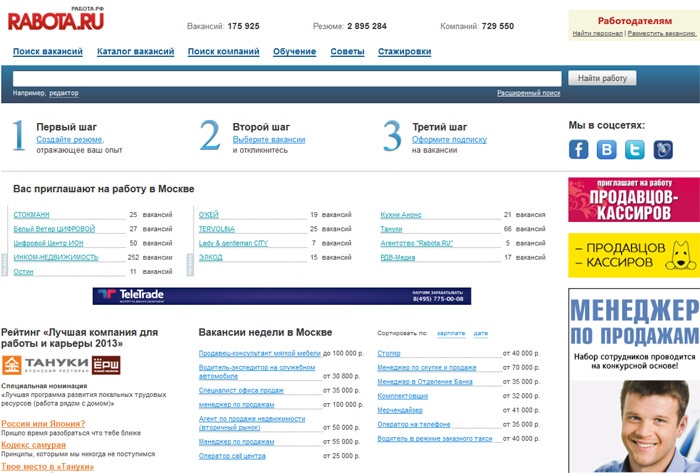This screenshot has width=700, height=473.
Task: Click Найти персонал link for employers
Action: pyautogui.click(x=597, y=33)
